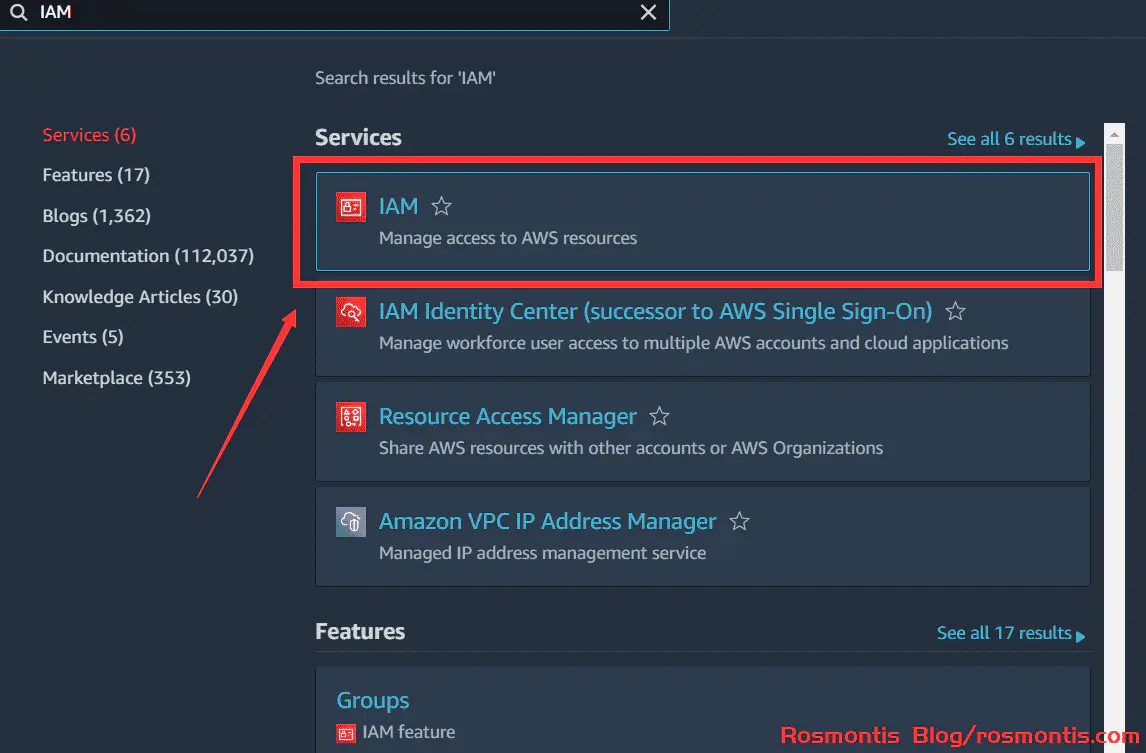Click 'Manage access to AWS resources' text
The height and width of the screenshot is (753, 1146).
point(508,238)
